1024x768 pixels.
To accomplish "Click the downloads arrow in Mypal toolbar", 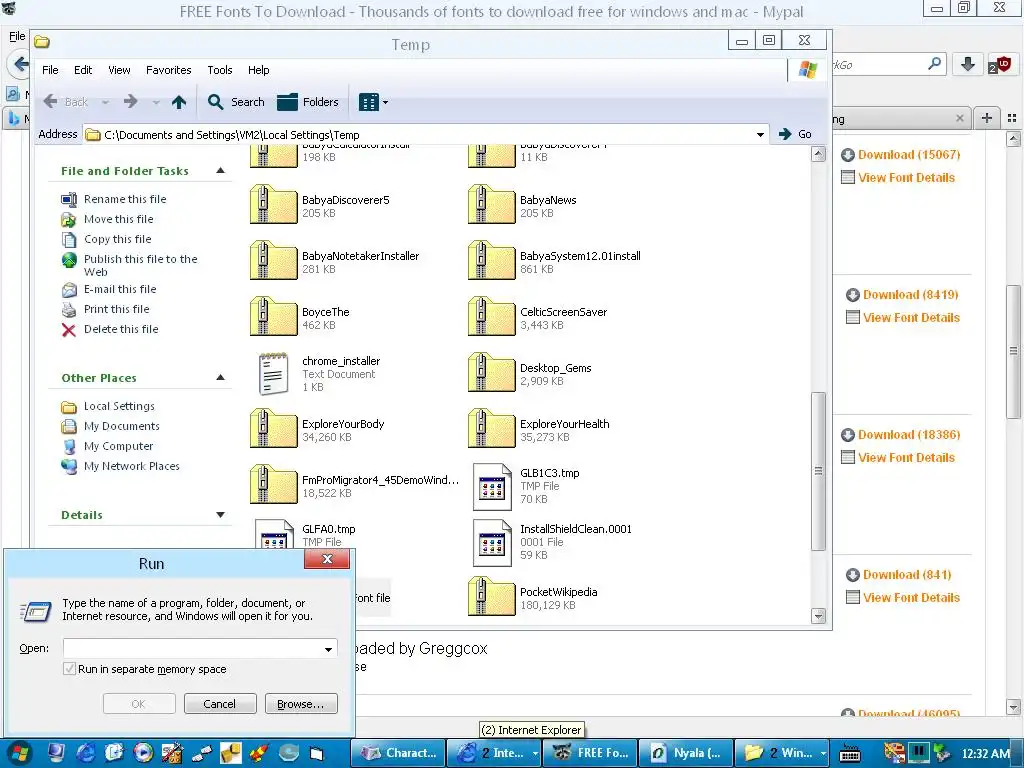I will click(x=968, y=64).
